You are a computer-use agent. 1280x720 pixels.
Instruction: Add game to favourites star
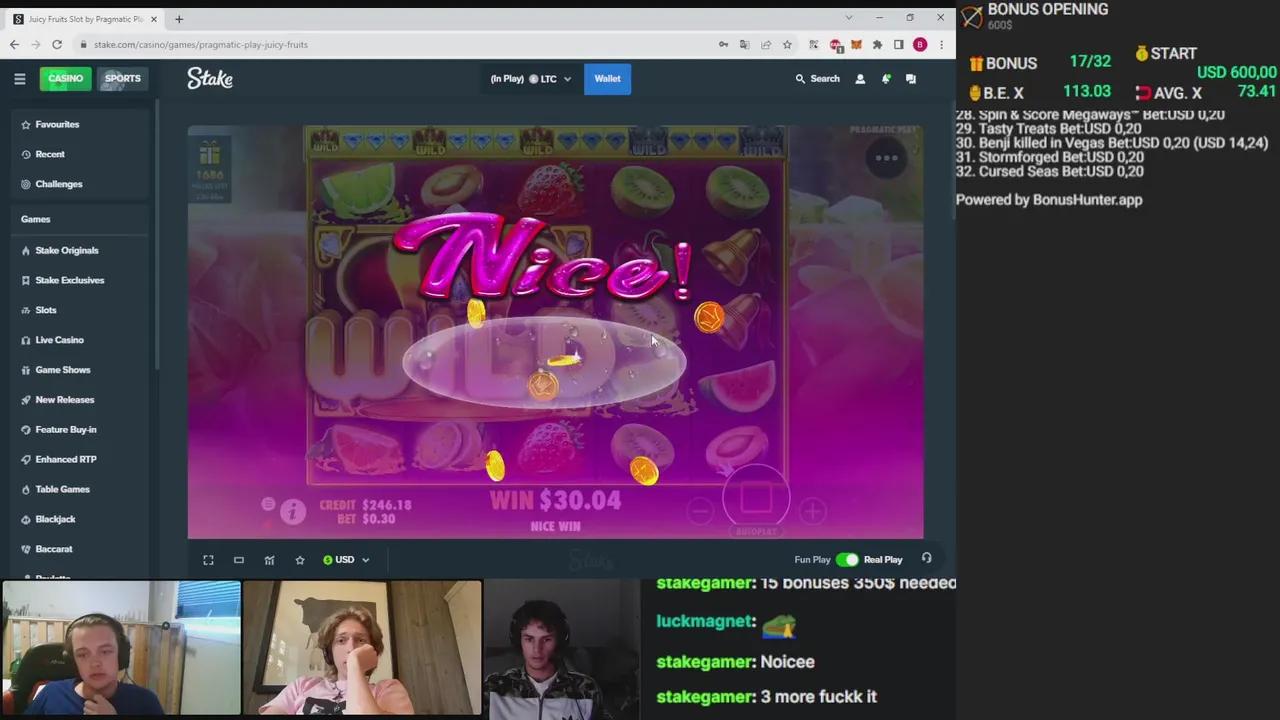click(300, 560)
